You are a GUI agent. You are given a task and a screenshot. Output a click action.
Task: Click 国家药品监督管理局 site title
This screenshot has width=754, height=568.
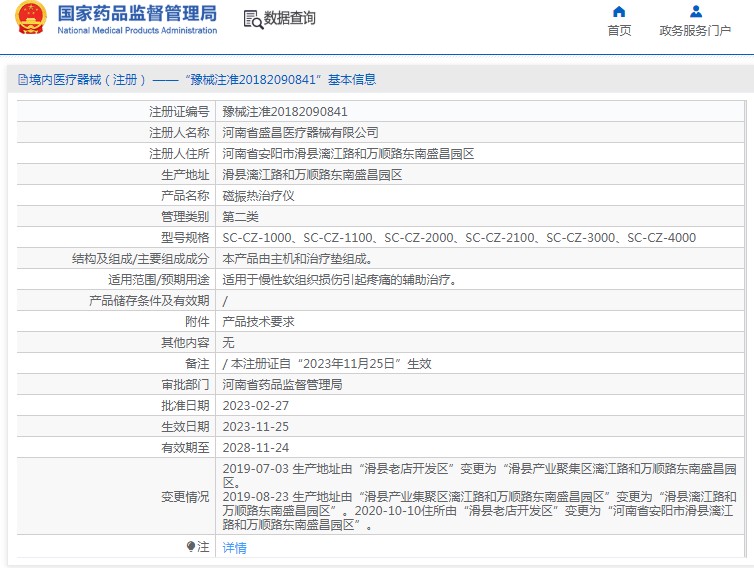click(x=138, y=13)
